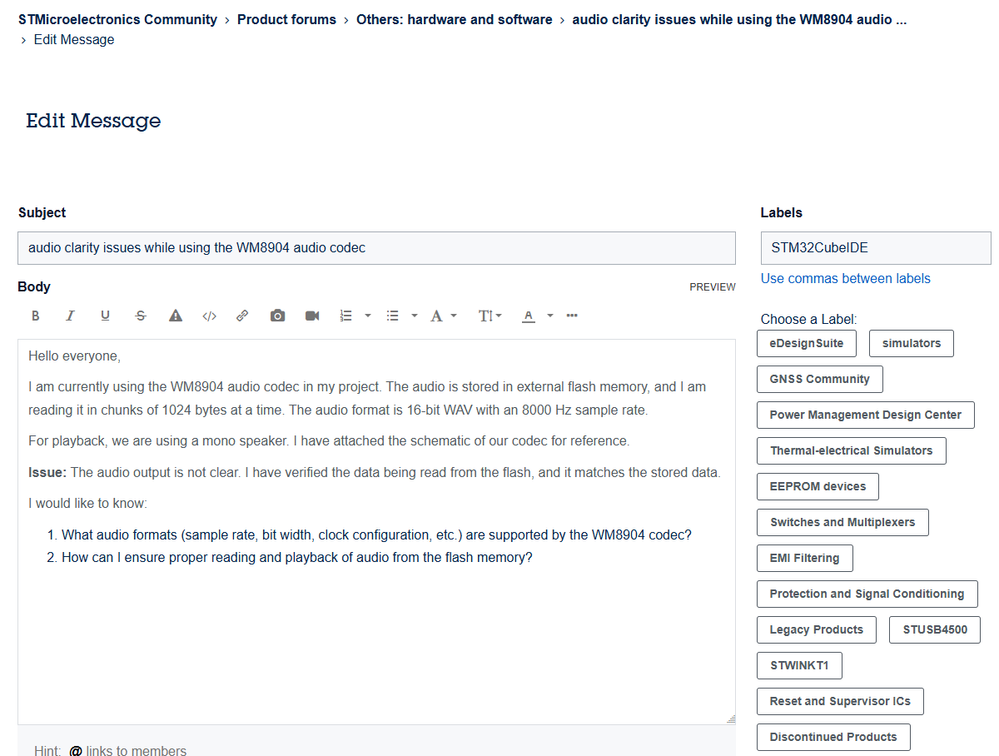Select the simulators label
Viewport: 999px width, 756px height.
coord(911,343)
